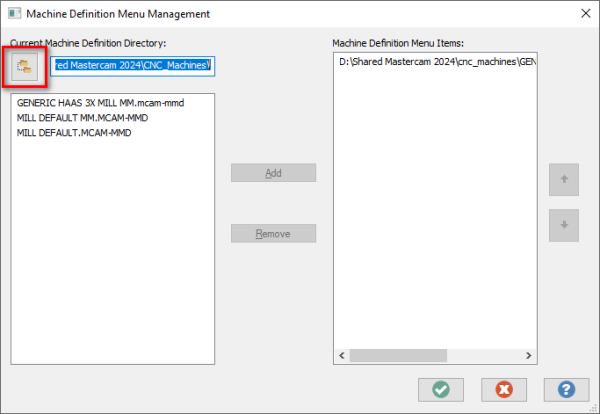Click the red X cancel button
The width and height of the screenshot is (600, 414).
[504, 390]
